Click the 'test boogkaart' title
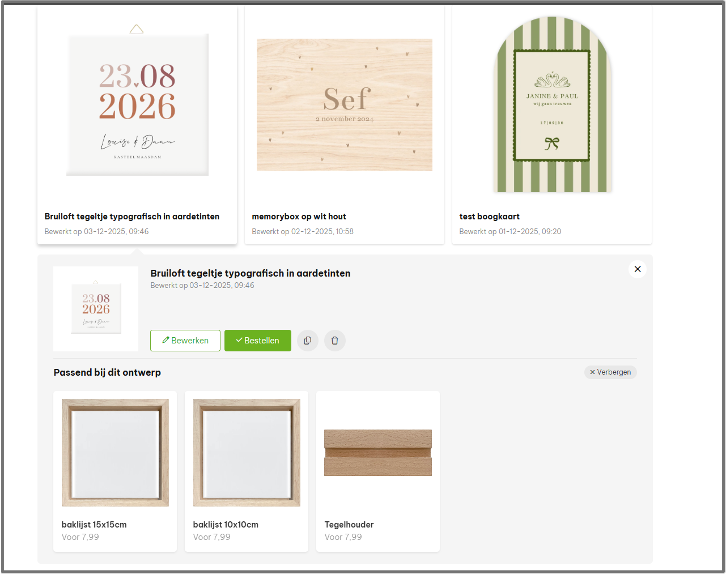This screenshot has width=726, height=574. (489, 216)
